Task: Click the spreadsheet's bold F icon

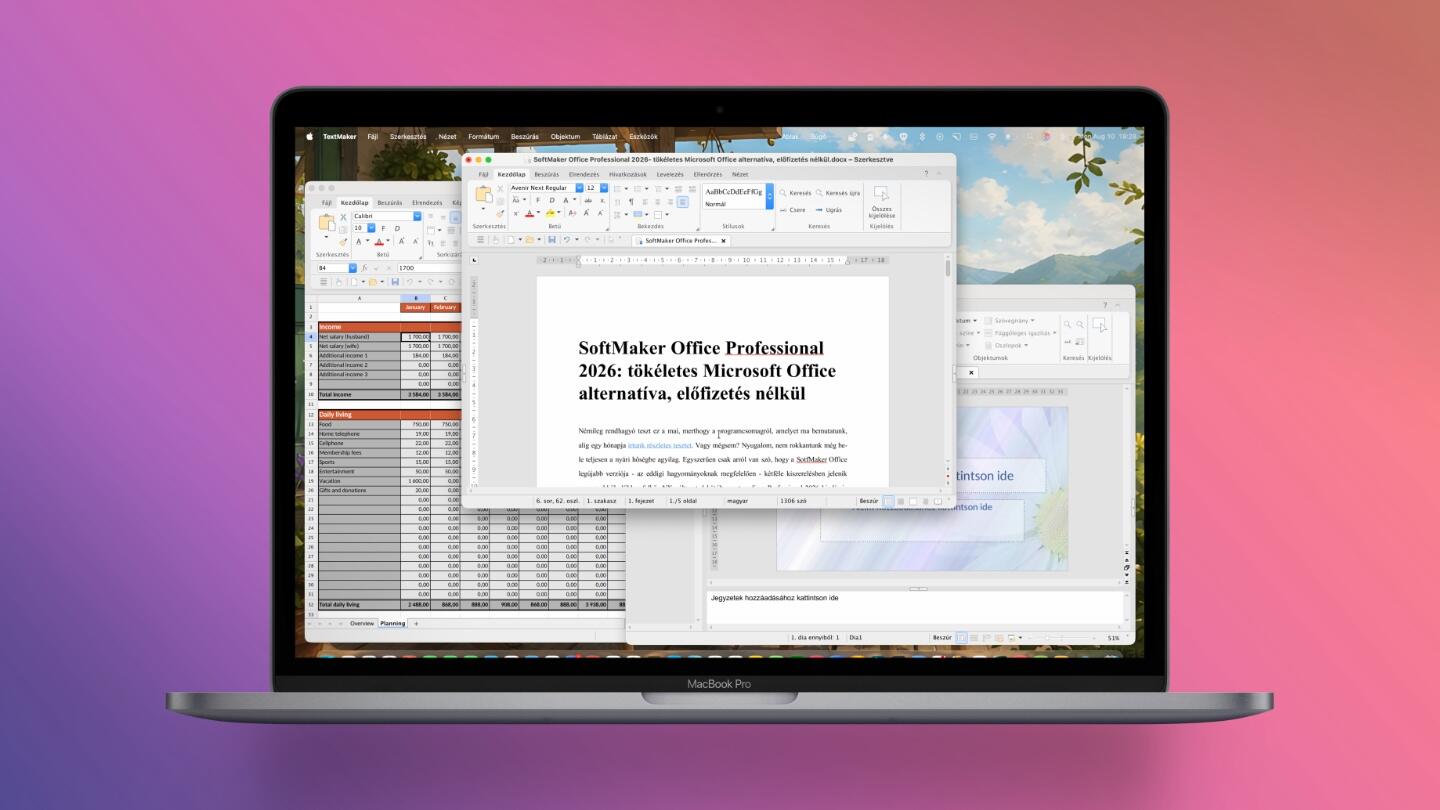Action: [384, 228]
